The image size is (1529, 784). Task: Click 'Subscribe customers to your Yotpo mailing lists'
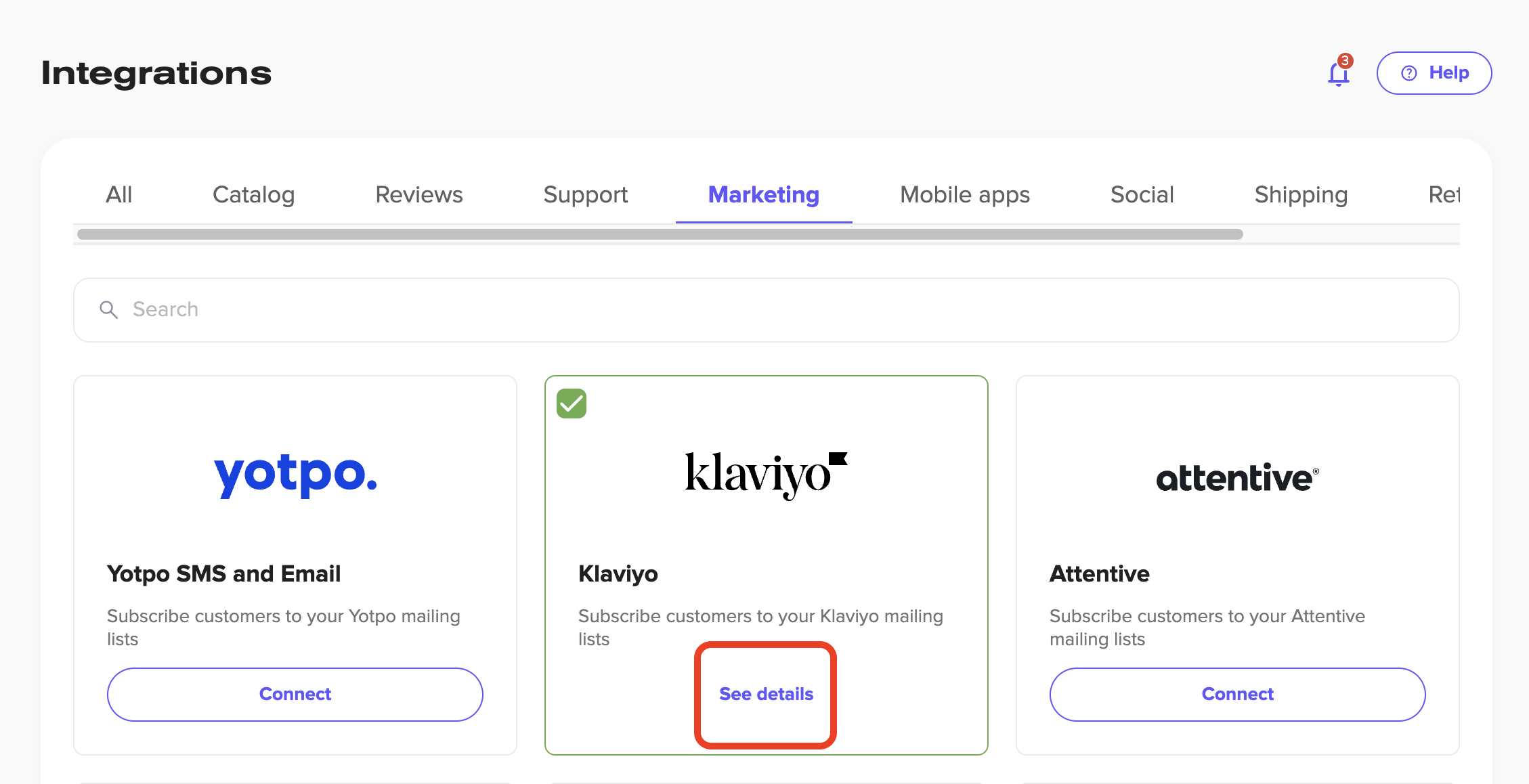(x=284, y=628)
